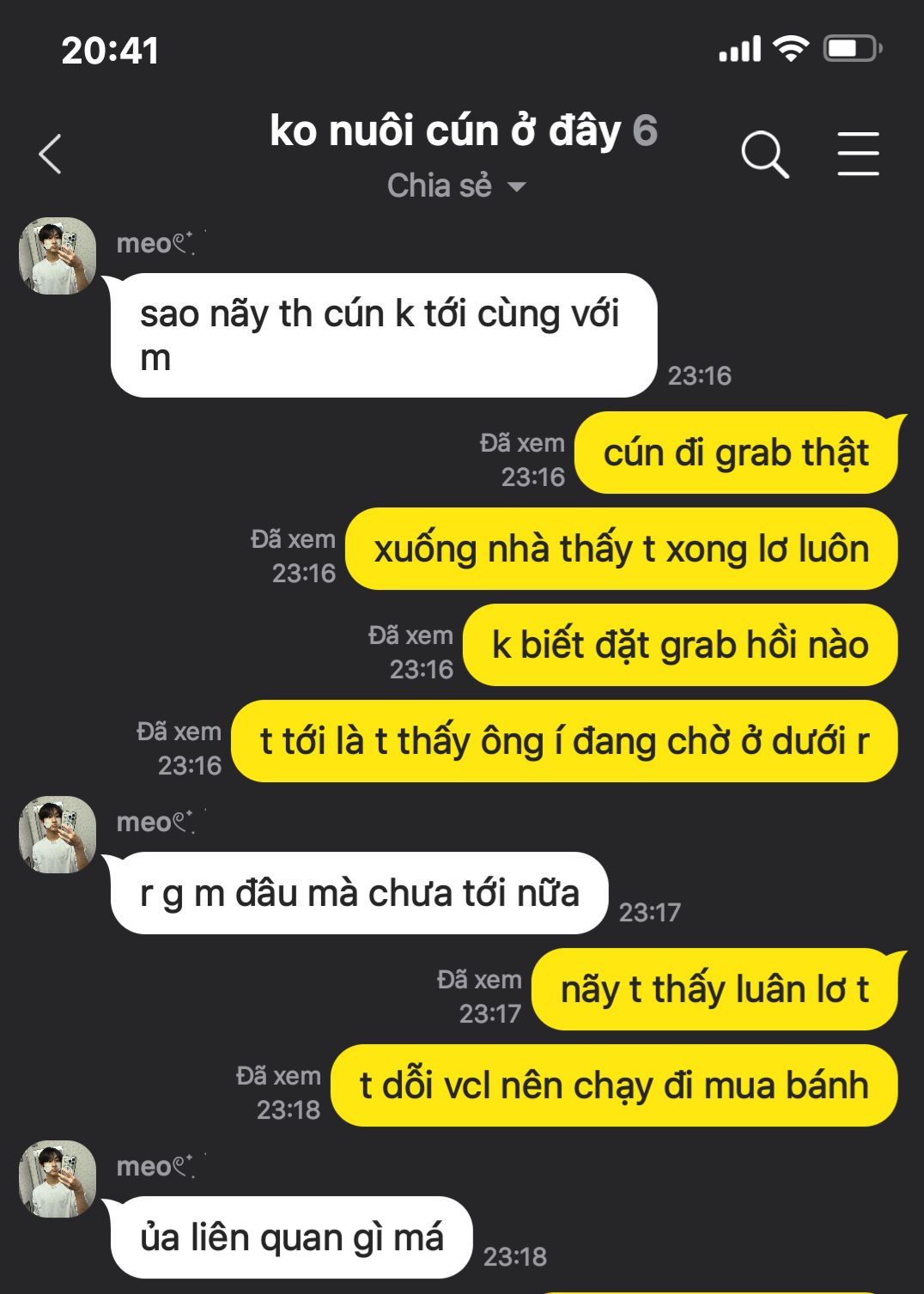924x1294 pixels.
Task: Expand the Chia sẻ dropdown arrow
Action: pyautogui.click(x=516, y=186)
